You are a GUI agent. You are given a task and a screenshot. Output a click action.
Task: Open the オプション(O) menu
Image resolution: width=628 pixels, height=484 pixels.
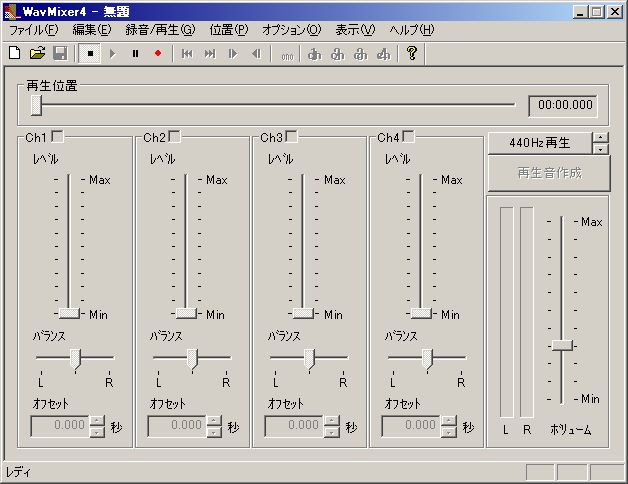pos(292,30)
